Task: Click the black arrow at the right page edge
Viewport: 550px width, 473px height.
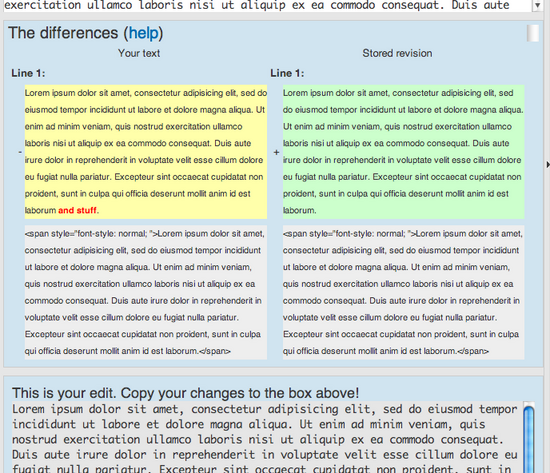Action: pos(548,164)
